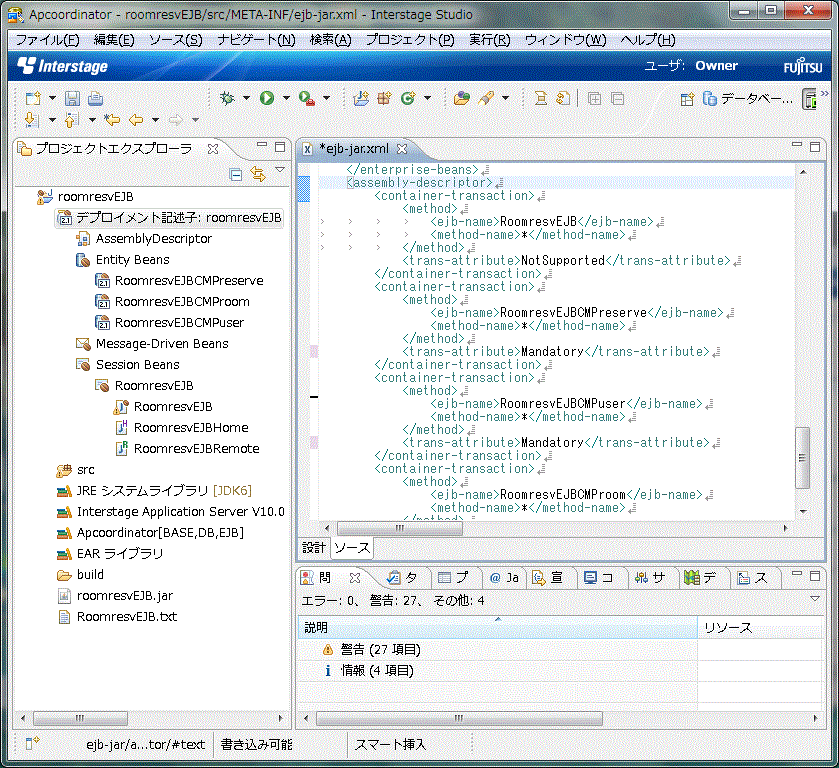Click the Open Type folder toolbar icon
Image resolution: width=839 pixels, height=768 pixels.
pos(461,98)
